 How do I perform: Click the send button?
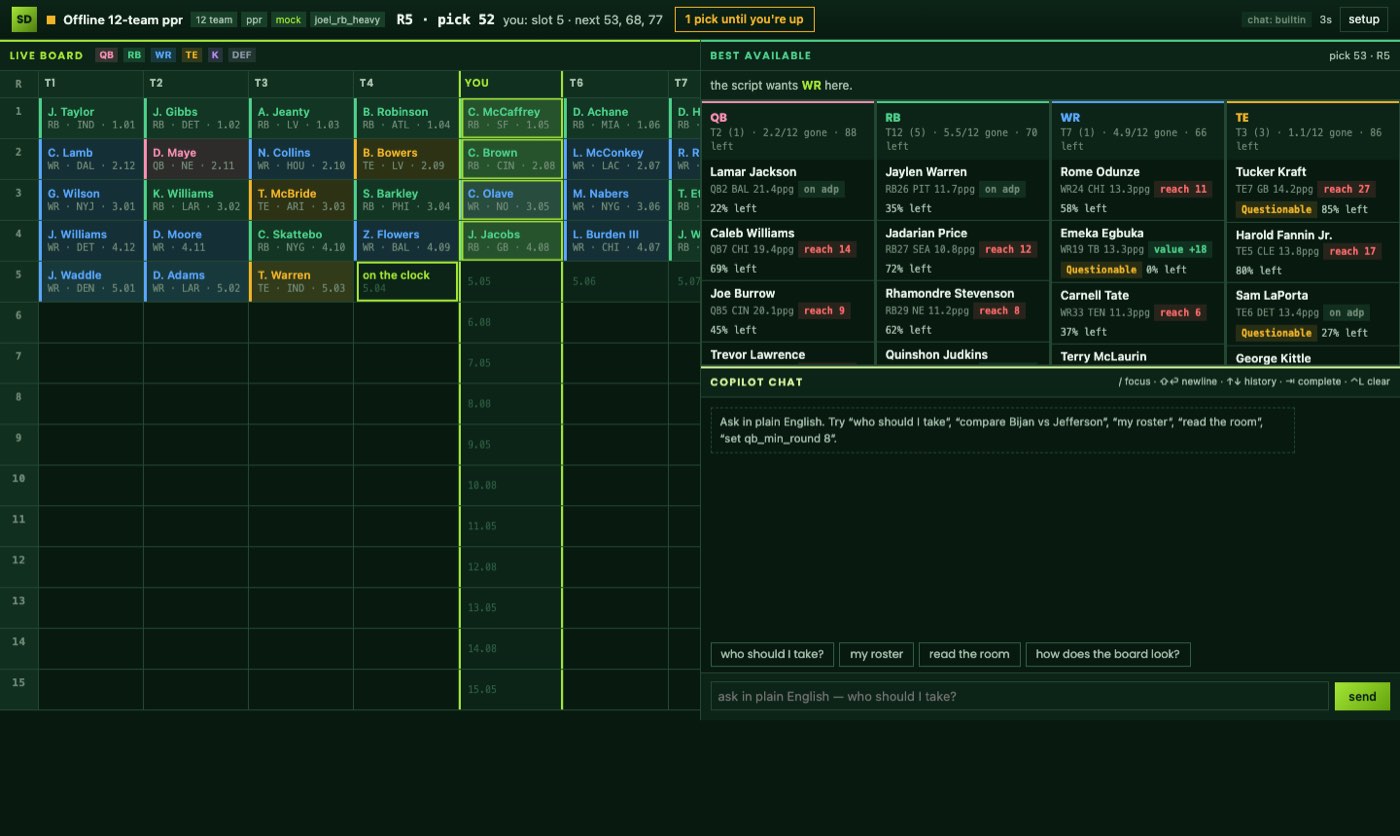[1362, 696]
